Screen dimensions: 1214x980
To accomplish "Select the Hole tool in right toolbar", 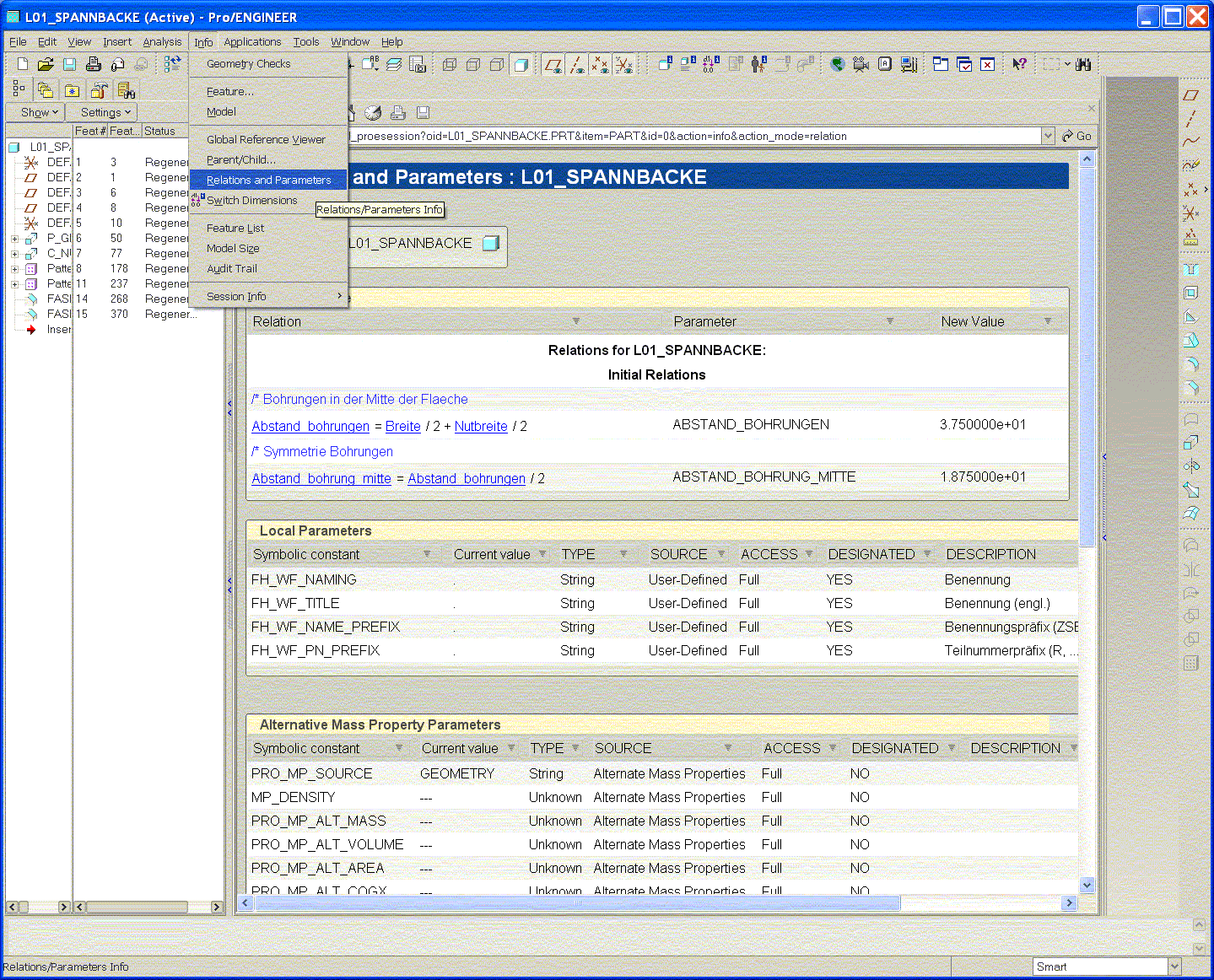I will [1191, 270].
